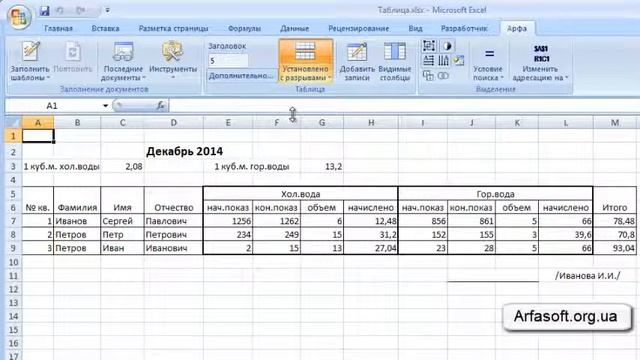Select row 5 header

(13, 194)
